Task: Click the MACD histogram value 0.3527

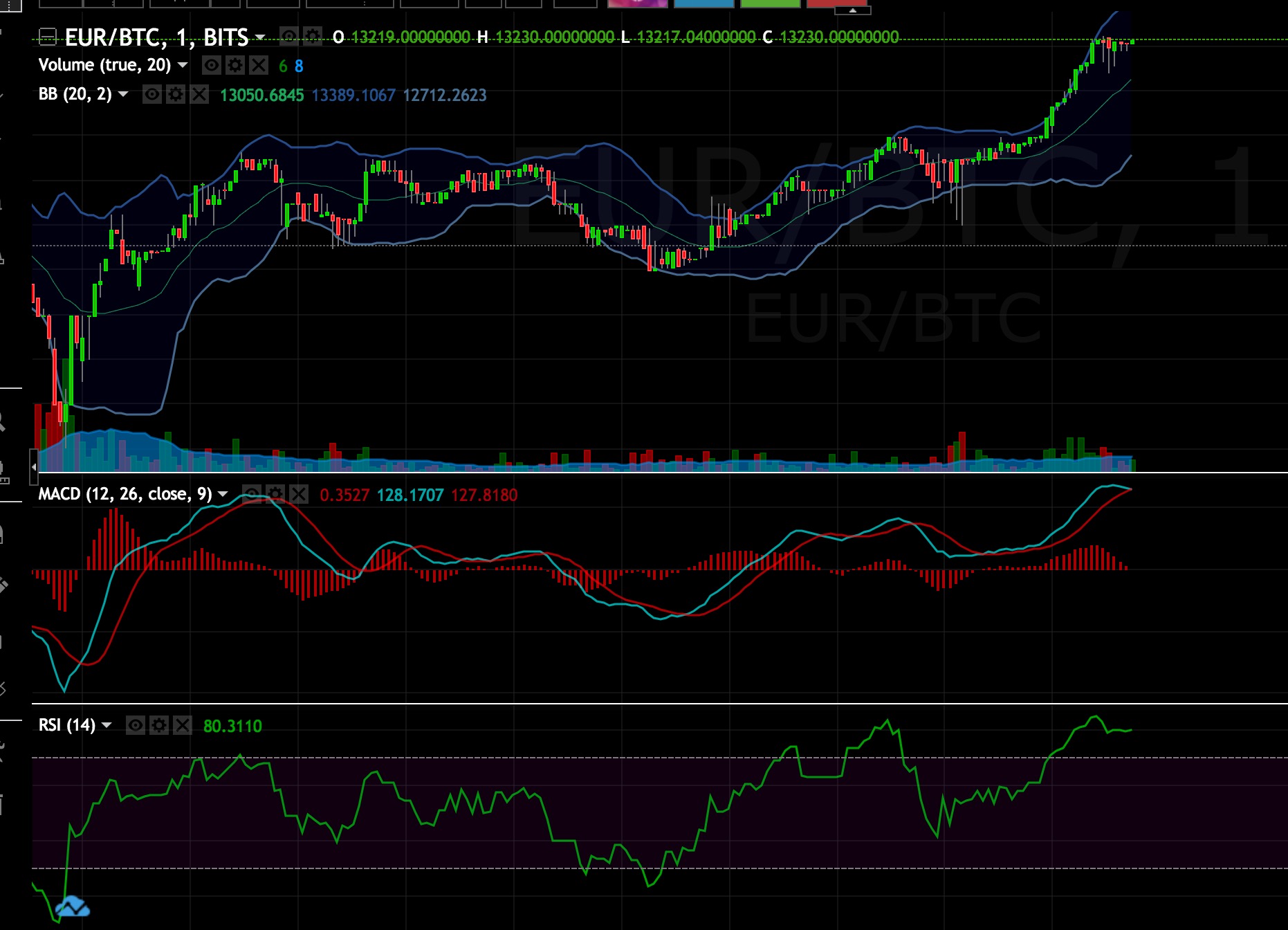Action: click(x=344, y=495)
